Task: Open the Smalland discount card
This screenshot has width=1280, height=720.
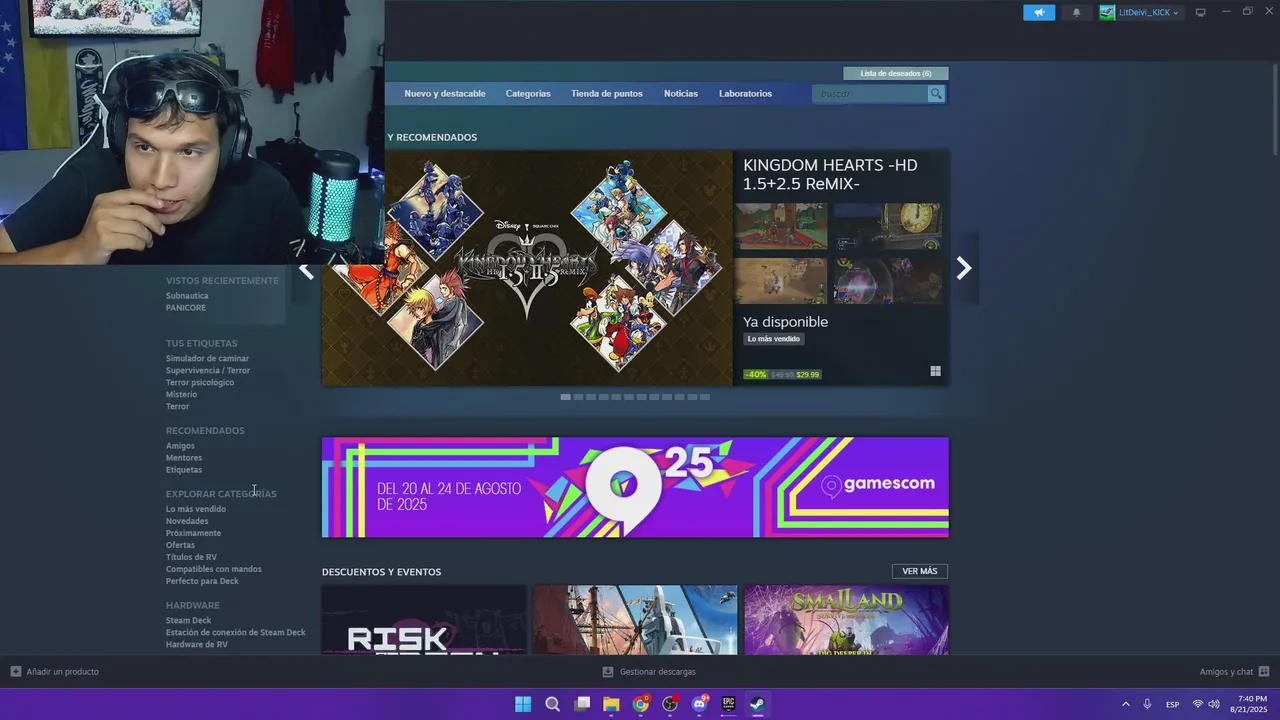Action: pyautogui.click(x=846, y=620)
